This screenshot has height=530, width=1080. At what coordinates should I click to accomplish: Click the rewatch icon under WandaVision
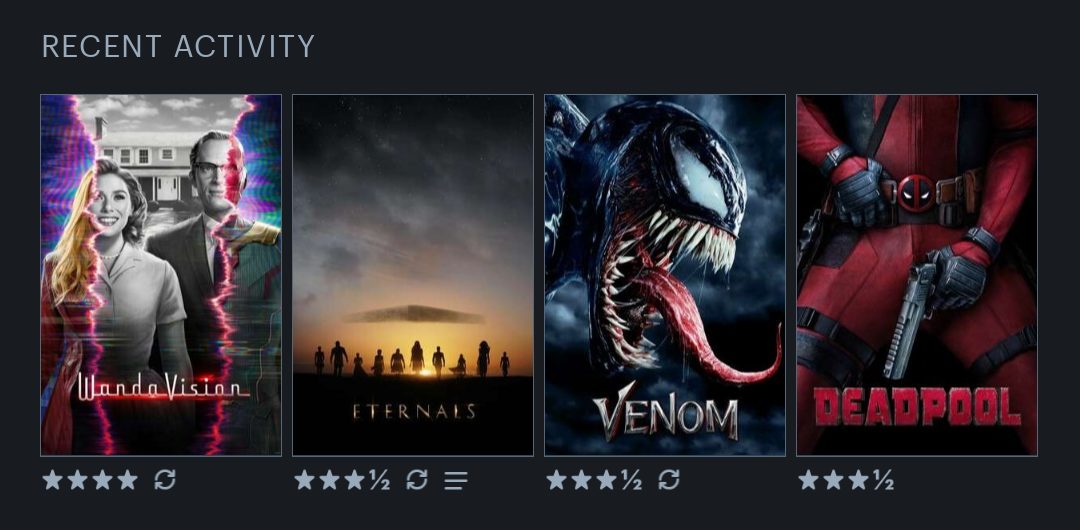click(165, 479)
